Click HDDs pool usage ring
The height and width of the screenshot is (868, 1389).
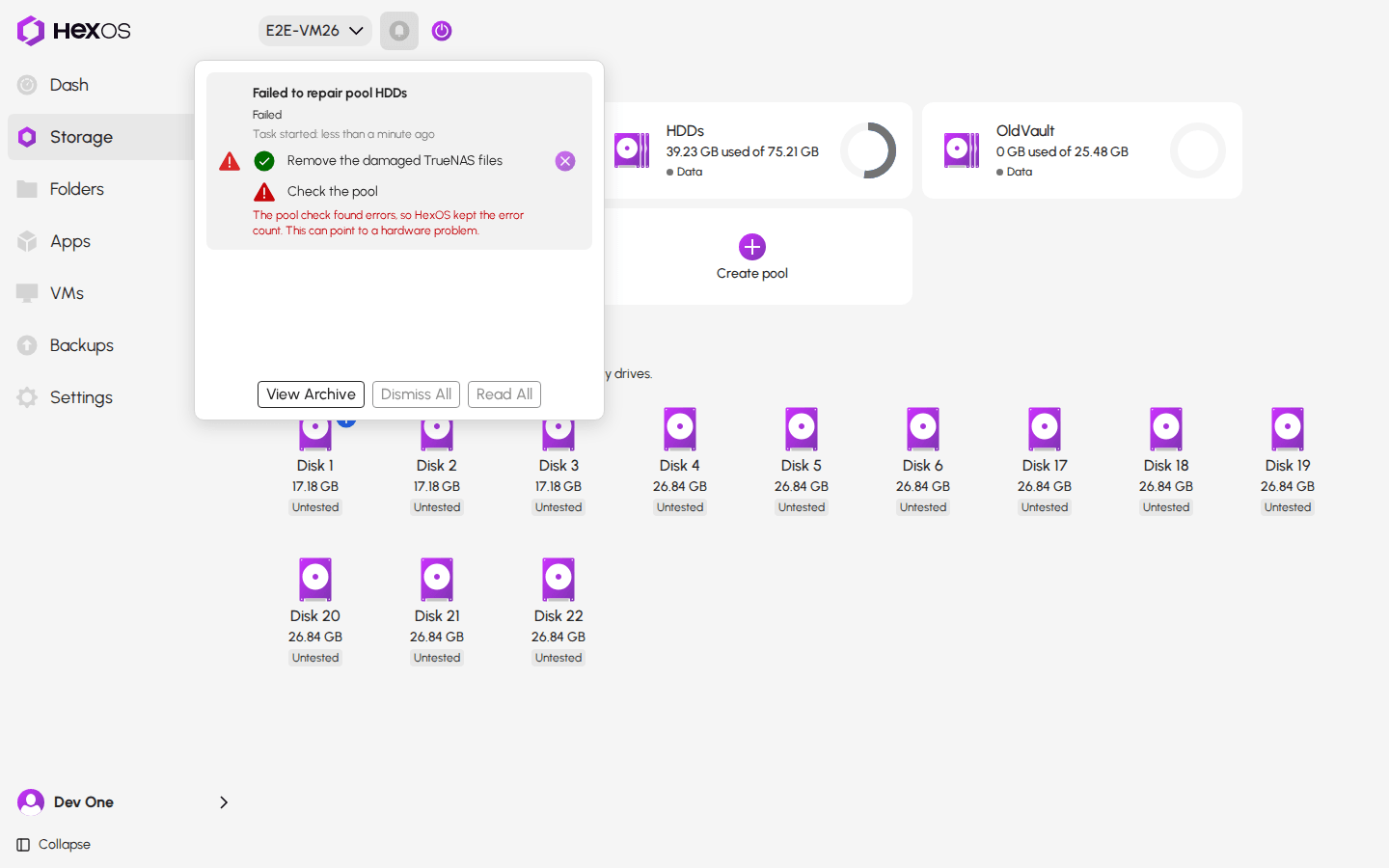click(x=868, y=150)
